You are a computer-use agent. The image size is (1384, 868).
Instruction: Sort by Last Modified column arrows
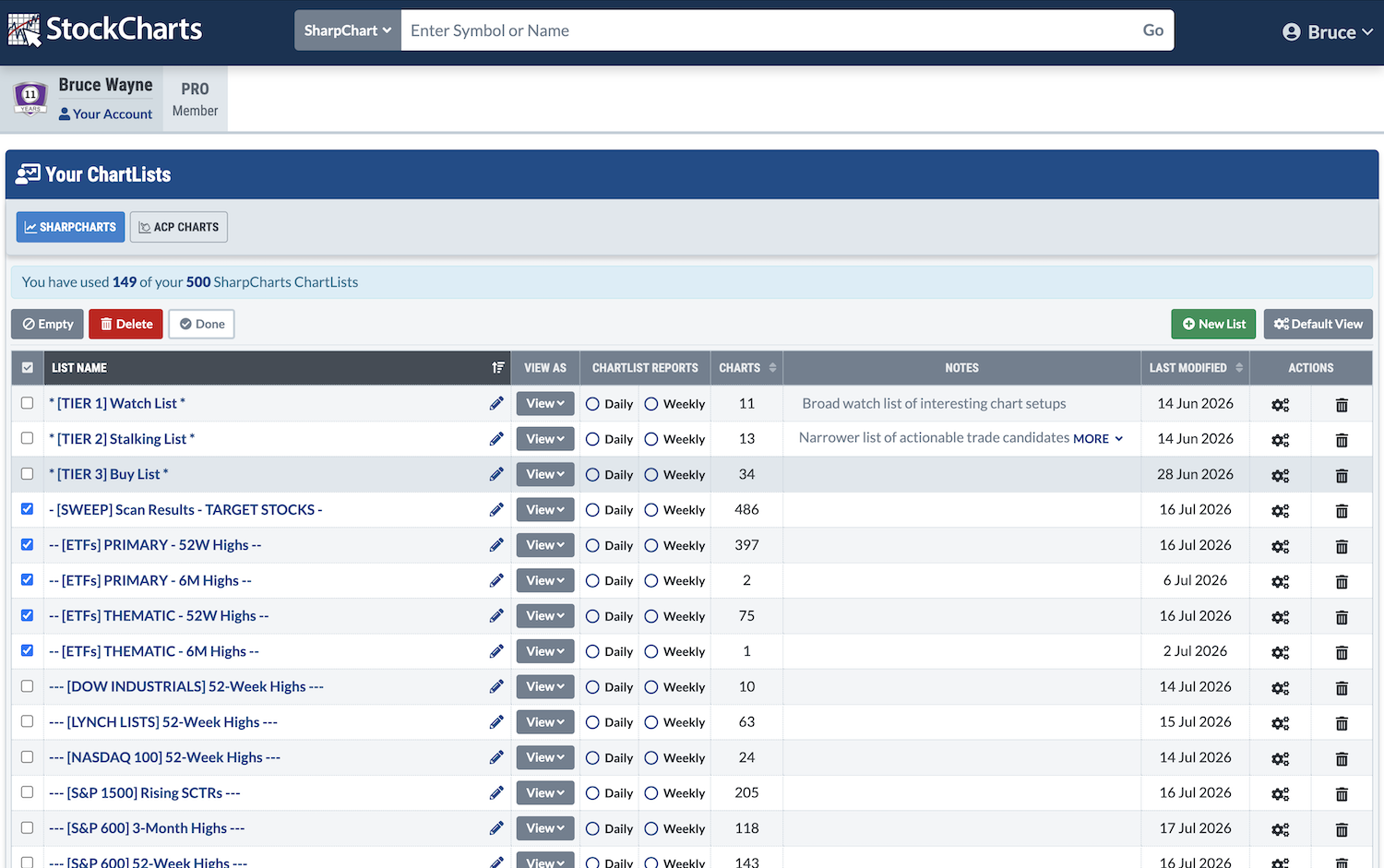[x=1239, y=367]
